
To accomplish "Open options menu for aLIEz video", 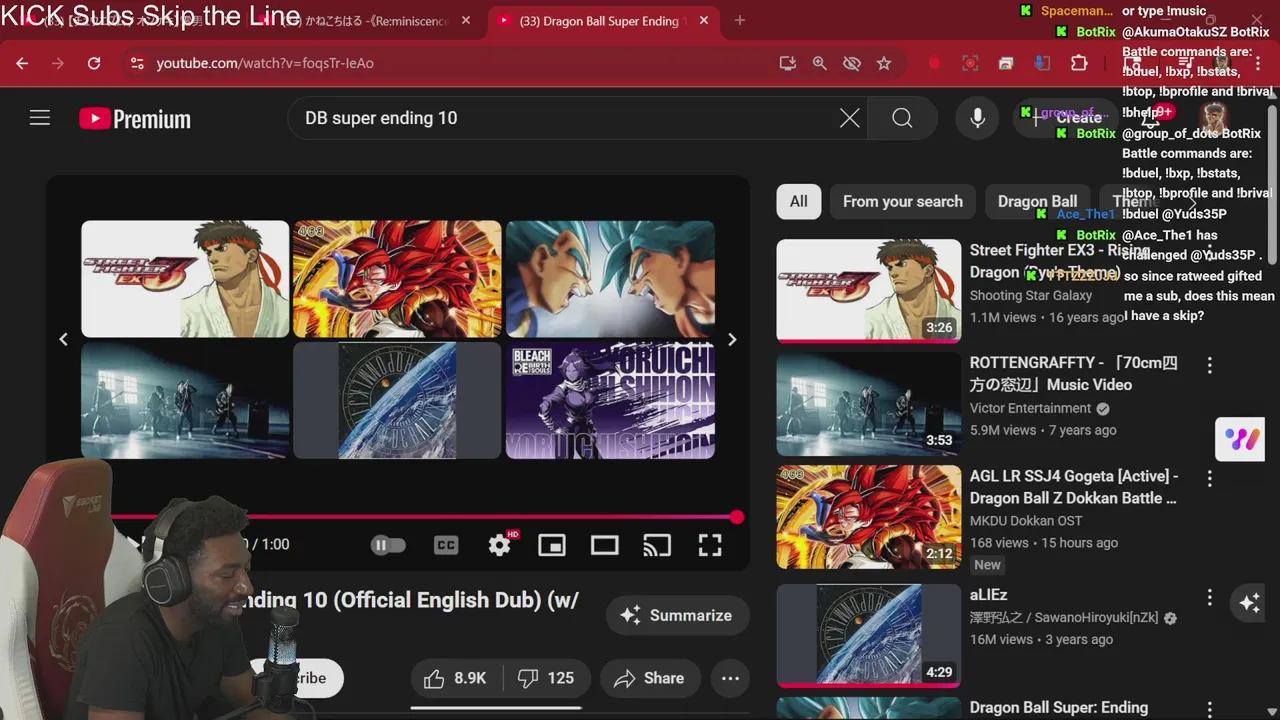I will [x=1209, y=598].
